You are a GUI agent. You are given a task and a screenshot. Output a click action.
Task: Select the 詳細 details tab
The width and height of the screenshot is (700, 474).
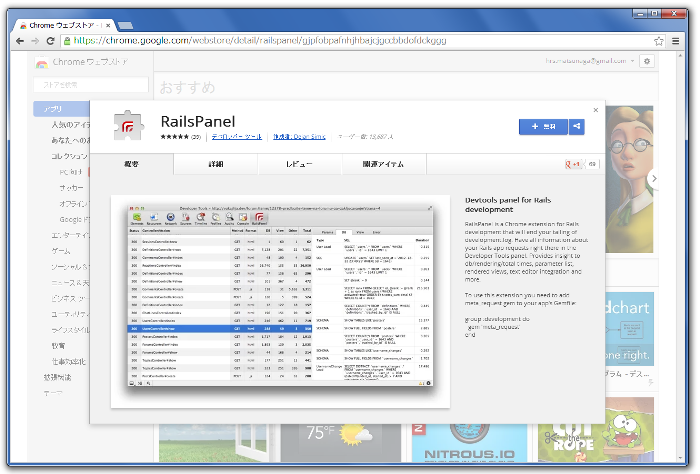pyautogui.click(x=216, y=164)
